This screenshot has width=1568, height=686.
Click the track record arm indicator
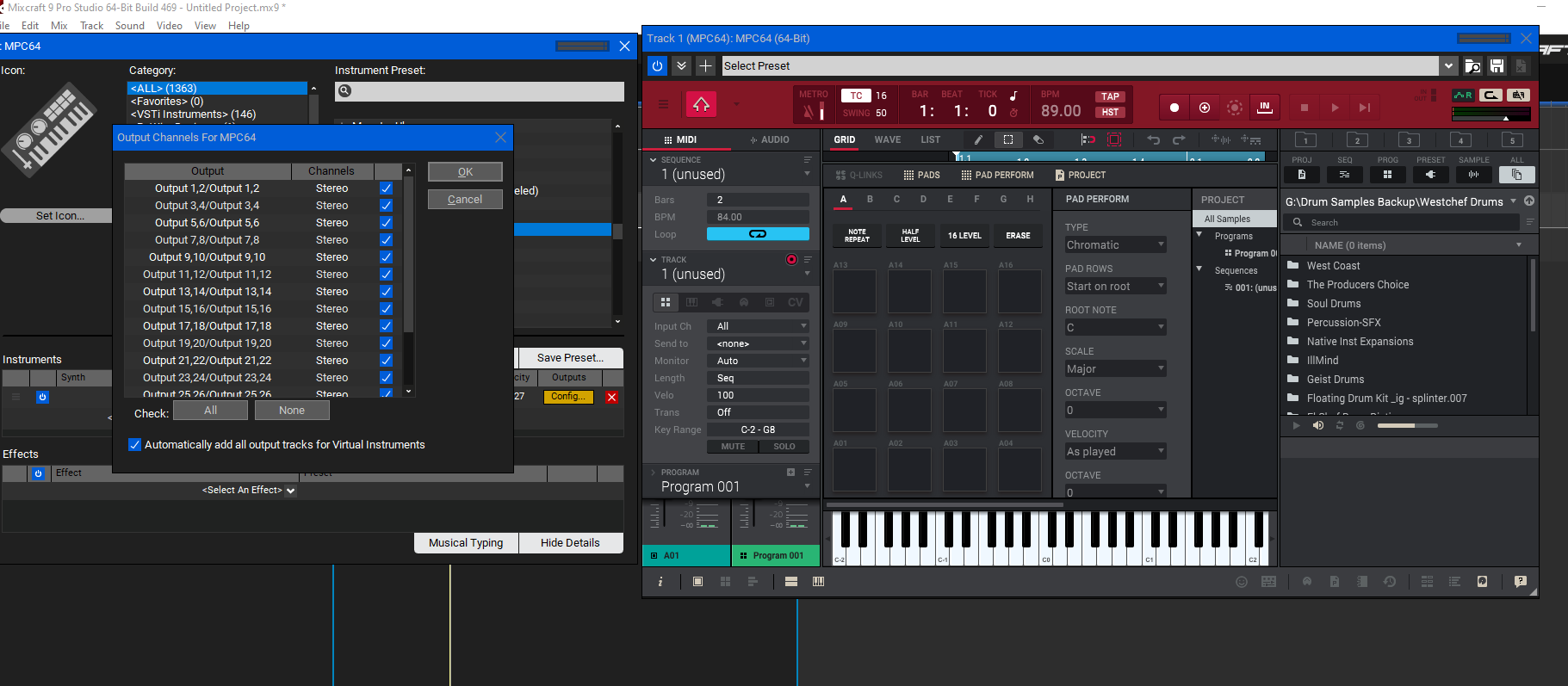[x=791, y=259]
